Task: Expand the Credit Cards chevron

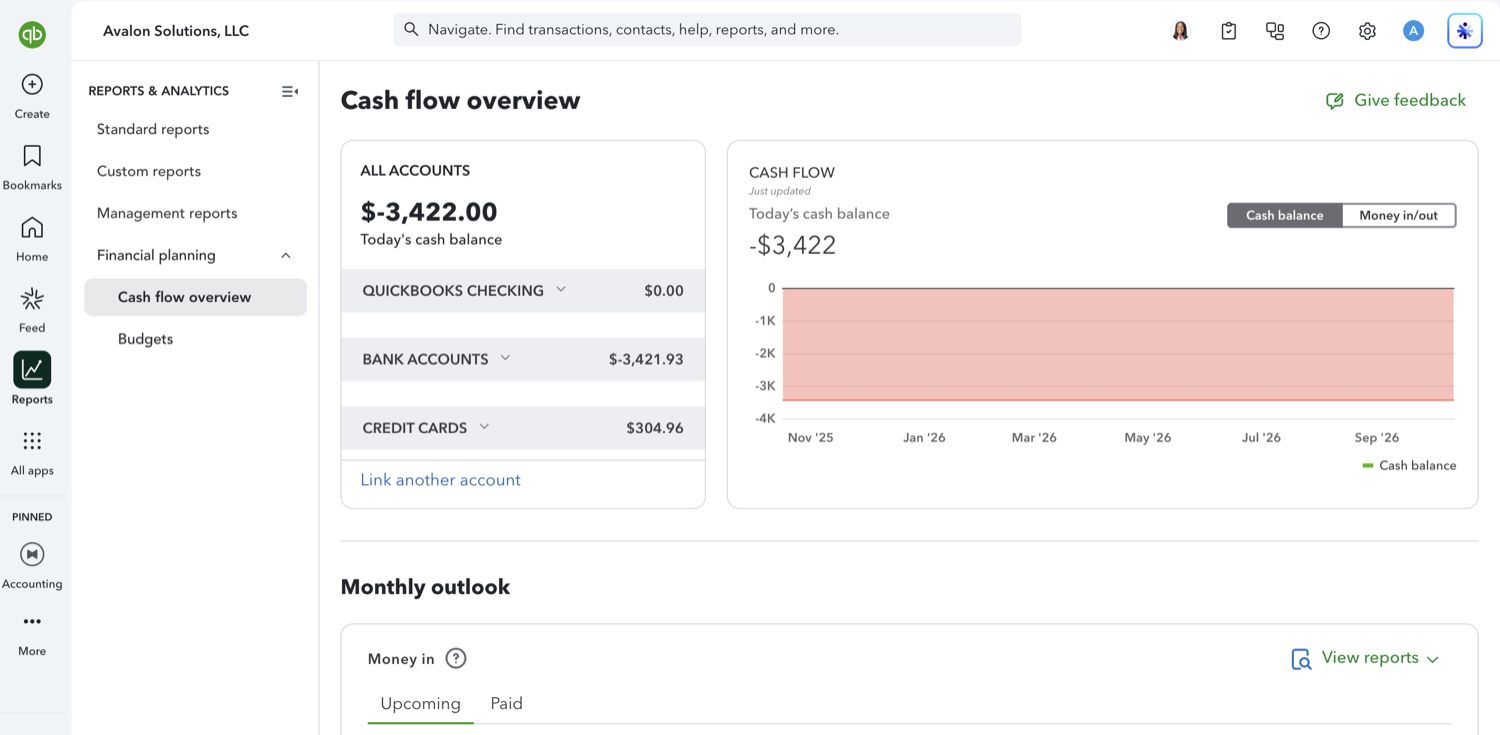Action: point(484,427)
